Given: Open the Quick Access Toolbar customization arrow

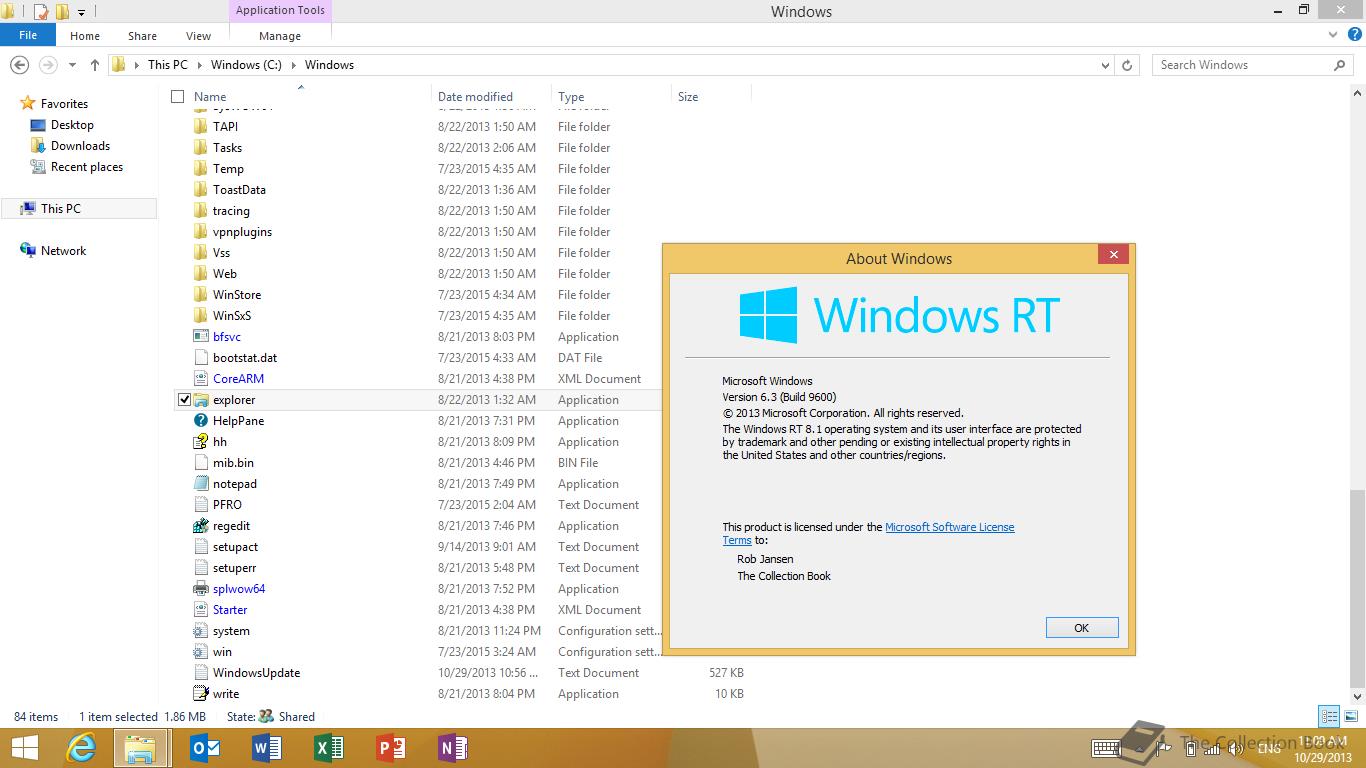Looking at the screenshot, I should click(82, 11).
